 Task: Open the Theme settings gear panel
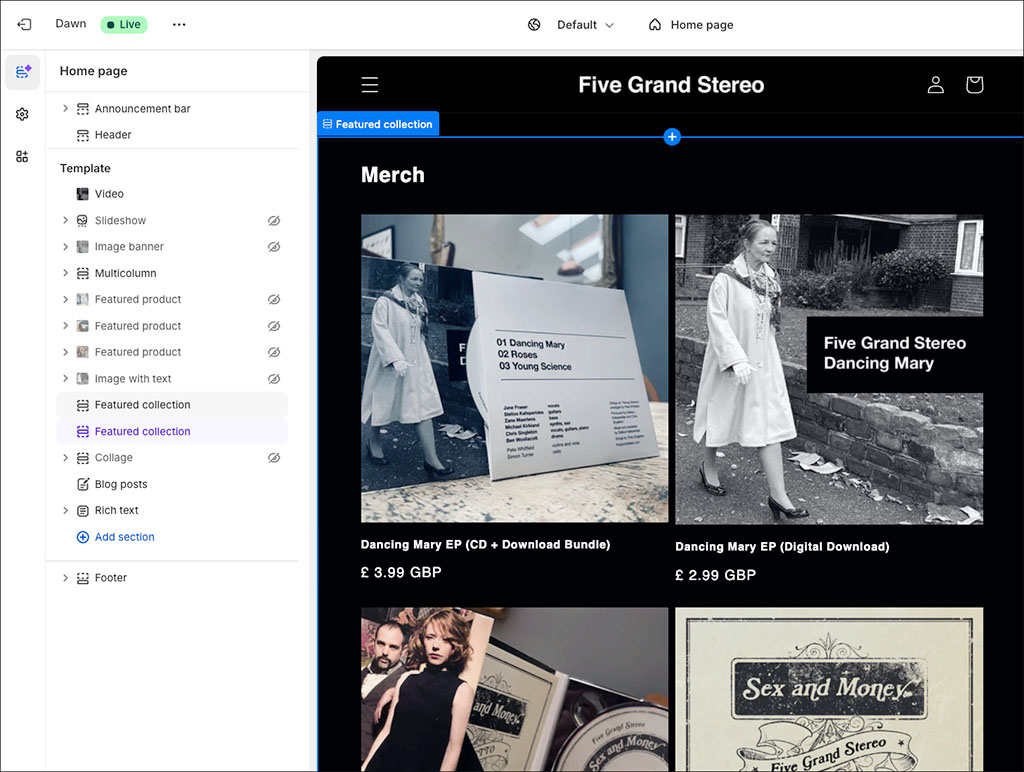[22, 114]
